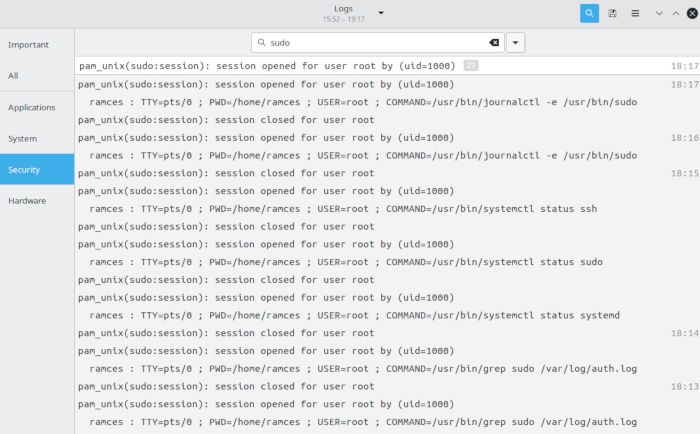Select the journalctl -e command entry at 18:17
Viewport: 700px width, 434px height.
tap(387, 102)
